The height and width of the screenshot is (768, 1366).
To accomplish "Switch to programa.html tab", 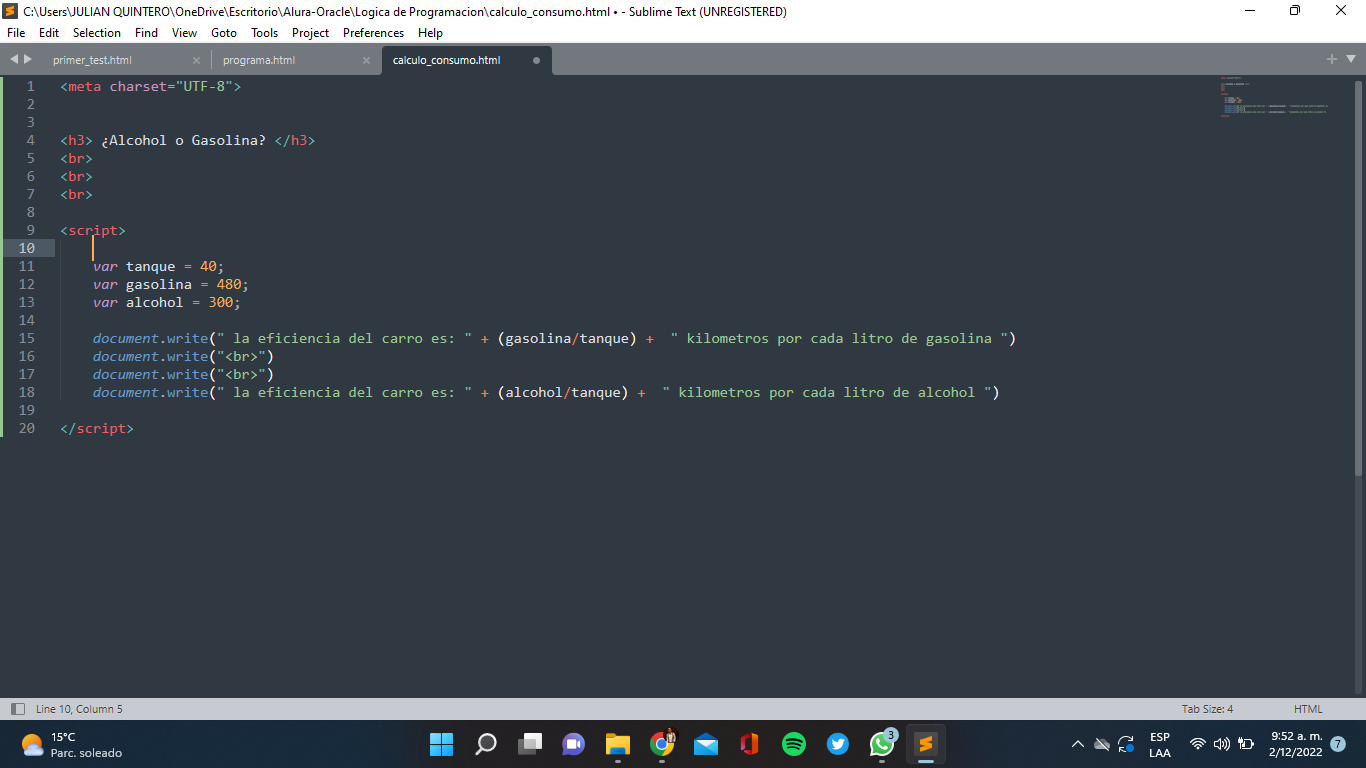I will click(x=259, y=60).
